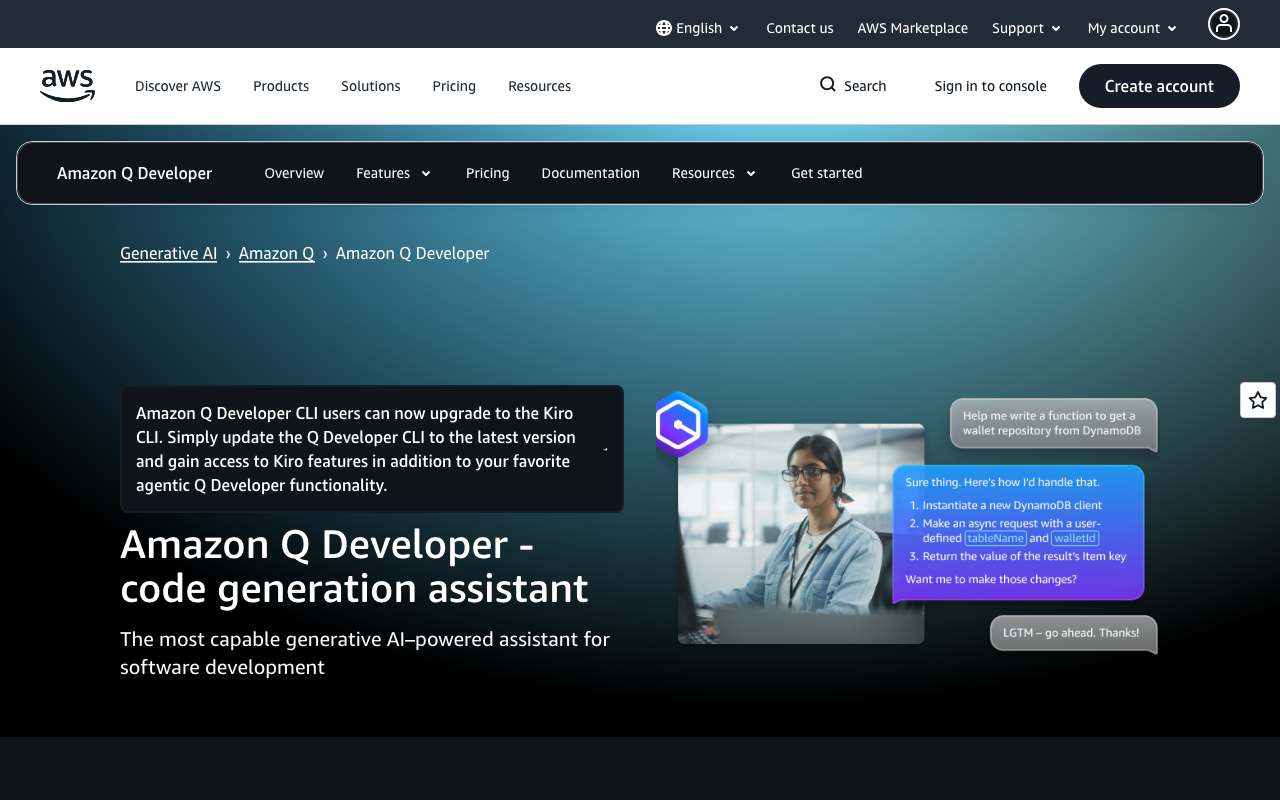Select Pricing in the product navigation
Viewport: 1280px width, 800px height.
tap(487, 173)
